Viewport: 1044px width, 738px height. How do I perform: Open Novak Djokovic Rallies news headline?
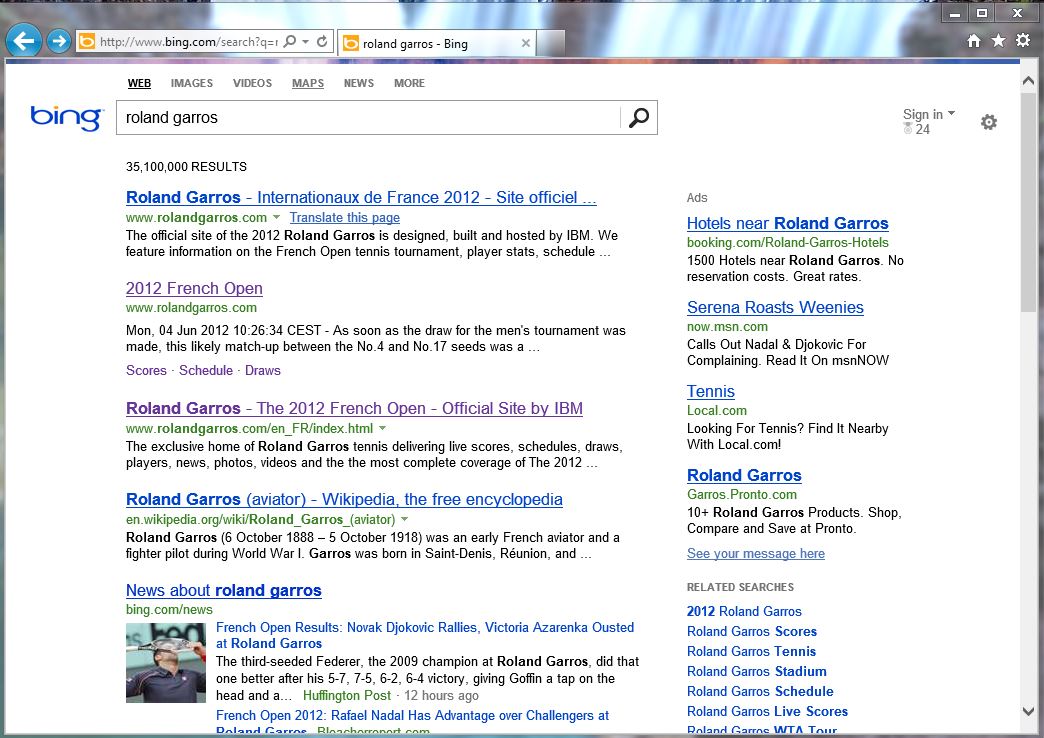click(x=425, y=635)
